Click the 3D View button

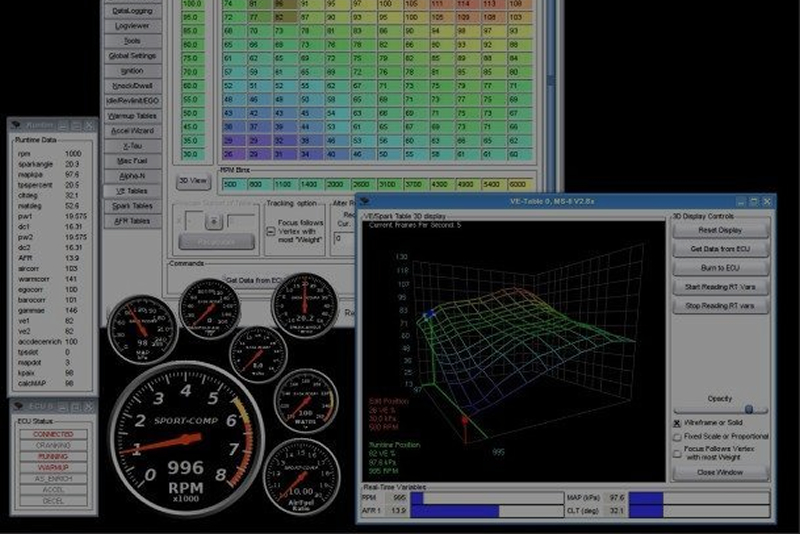pos(193,180)
